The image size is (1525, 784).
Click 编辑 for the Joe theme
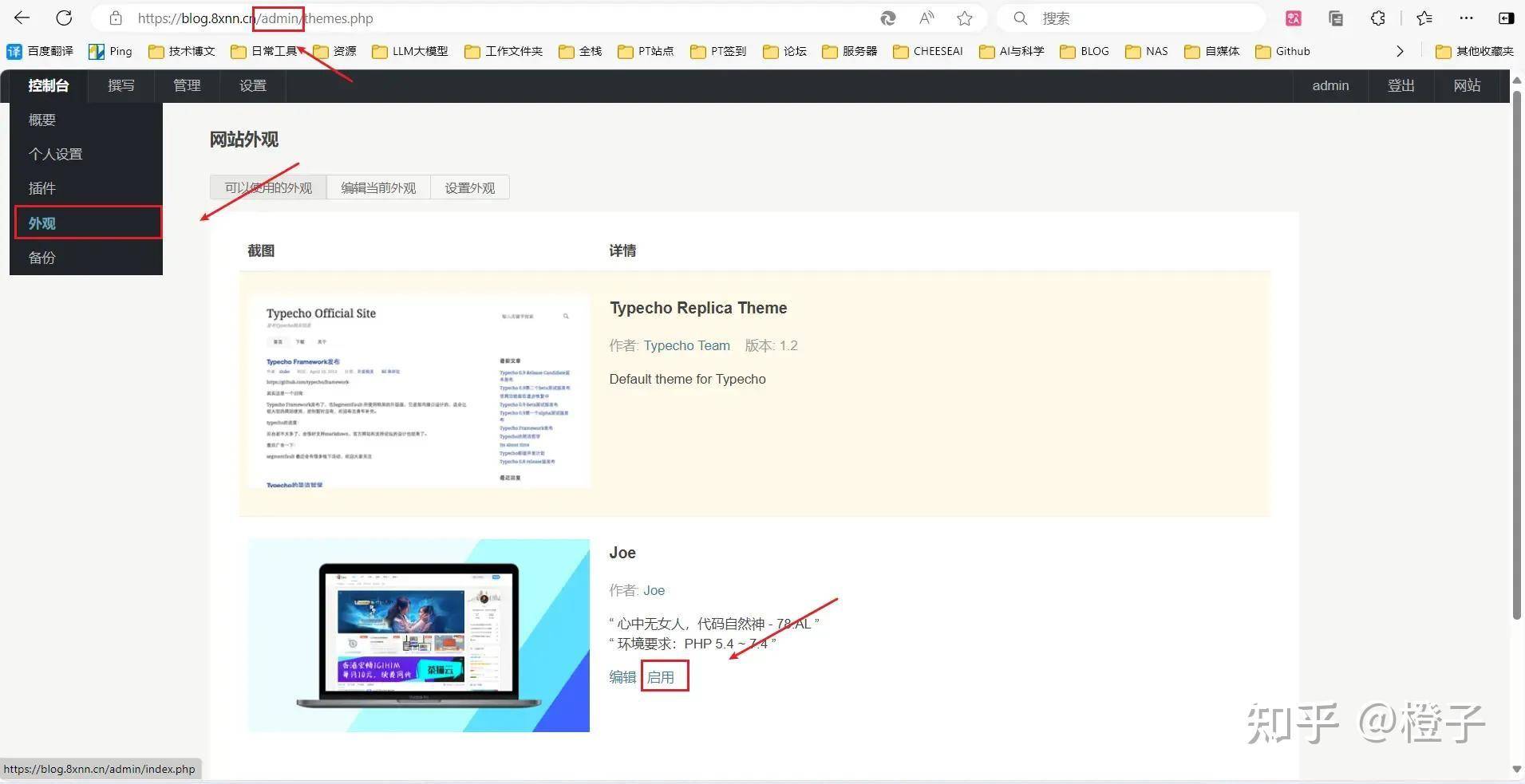(x=622, y=677)
